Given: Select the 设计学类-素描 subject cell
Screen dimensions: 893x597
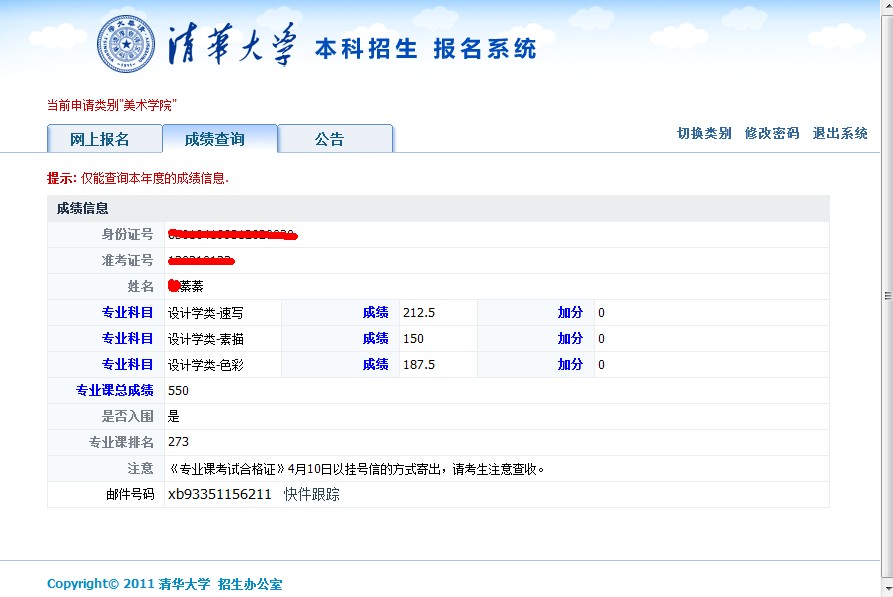Looking at the screenshot, I should (x=205, y=339).
